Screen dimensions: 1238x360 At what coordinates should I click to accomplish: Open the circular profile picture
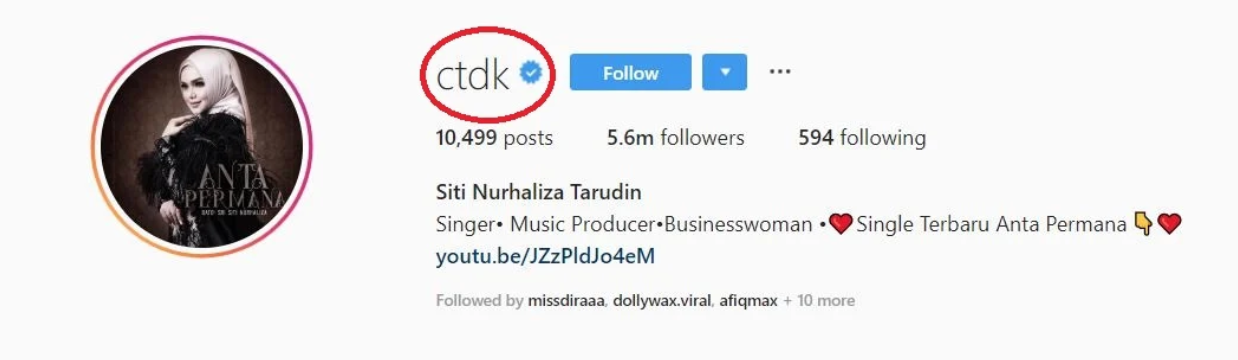202,146
